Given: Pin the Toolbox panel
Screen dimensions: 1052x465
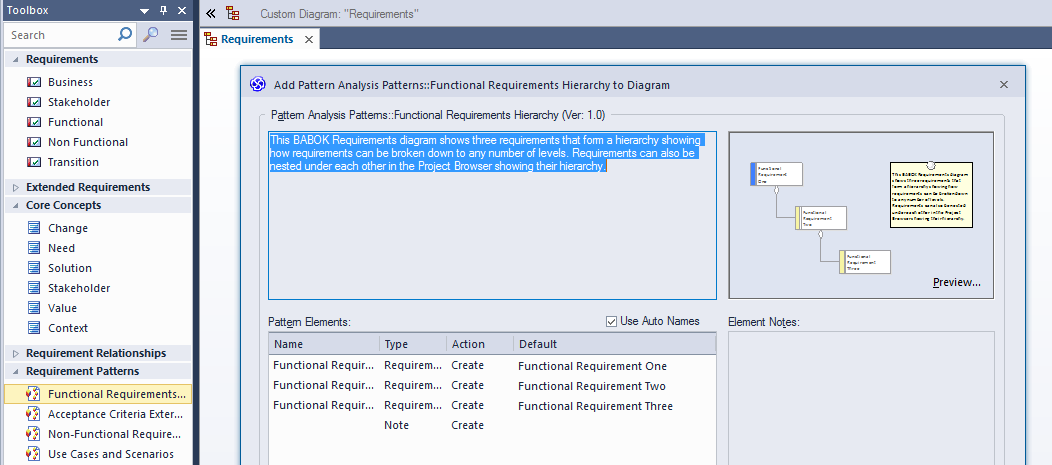Looking at the screenshot, I should point(164,10).
